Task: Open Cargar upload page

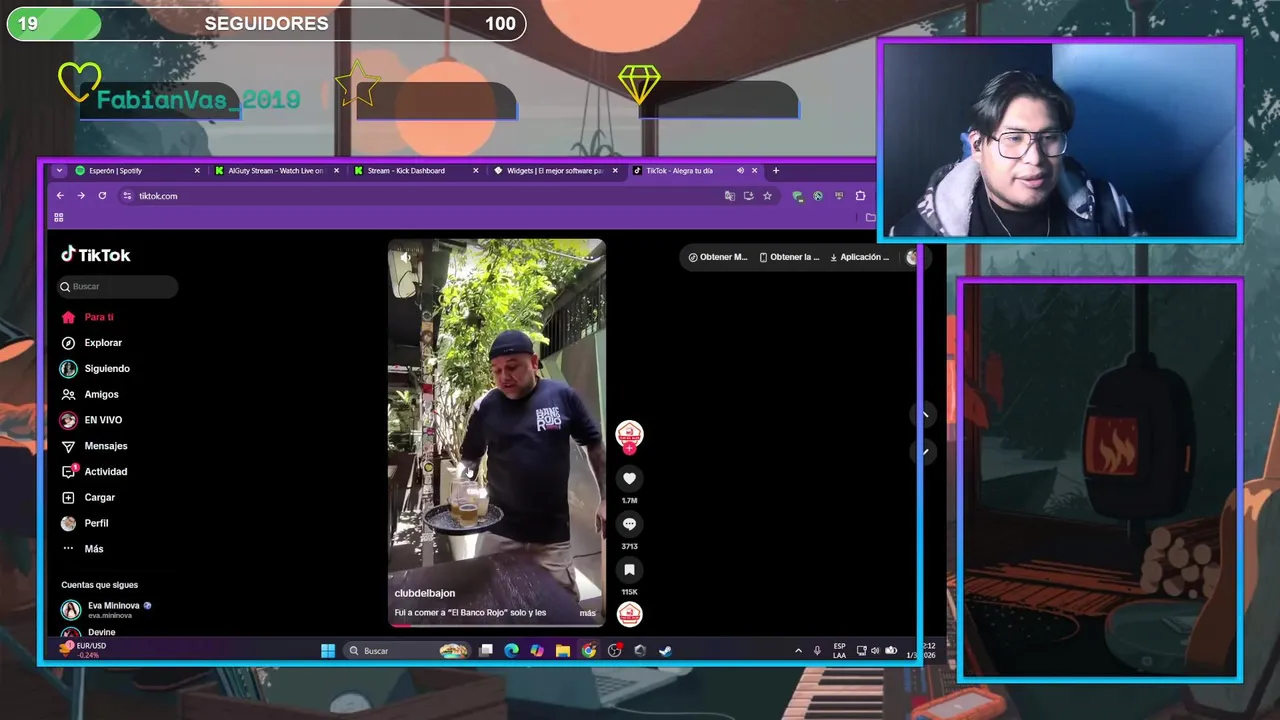Action: (88, 498)
